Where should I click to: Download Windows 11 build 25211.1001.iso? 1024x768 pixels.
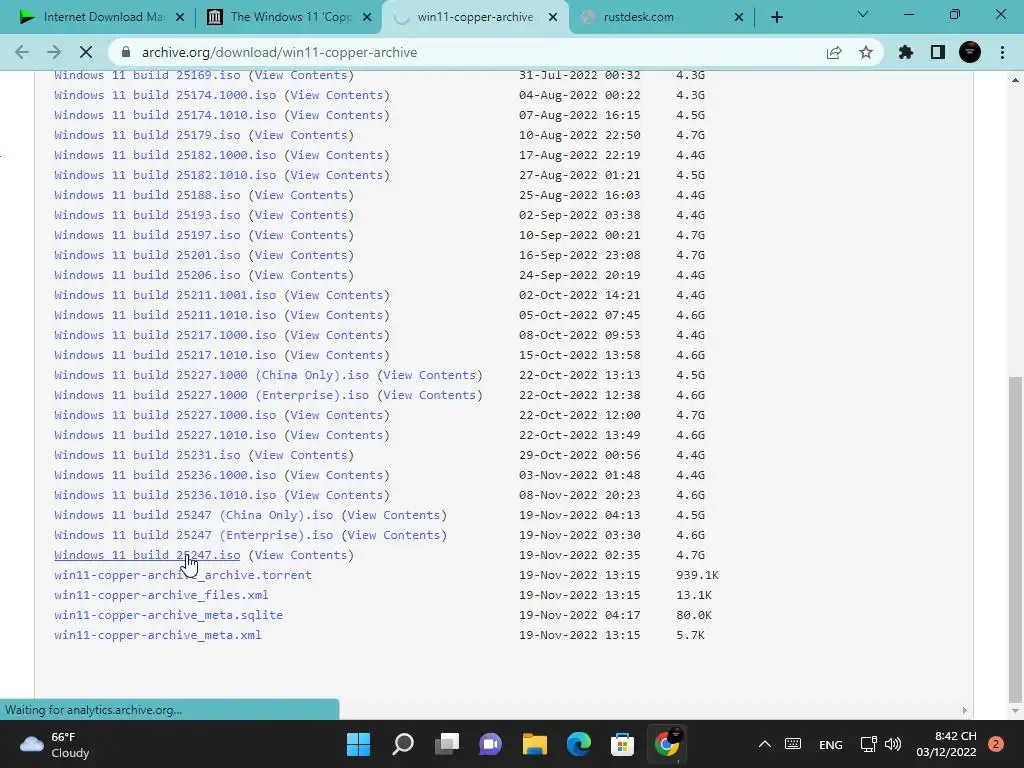(x=165, y=295)
